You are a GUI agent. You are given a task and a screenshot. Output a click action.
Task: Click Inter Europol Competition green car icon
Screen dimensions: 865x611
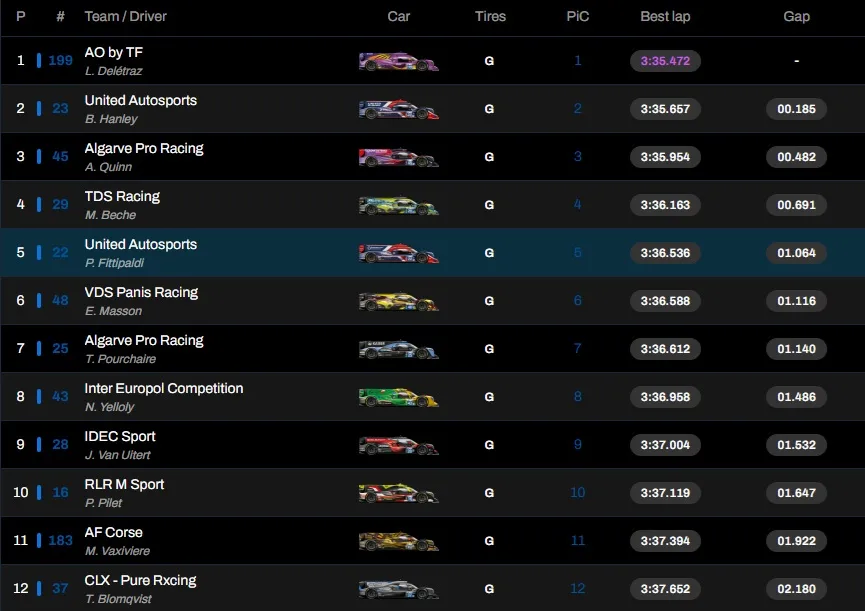pyautogui.click(x=398, y=397)
